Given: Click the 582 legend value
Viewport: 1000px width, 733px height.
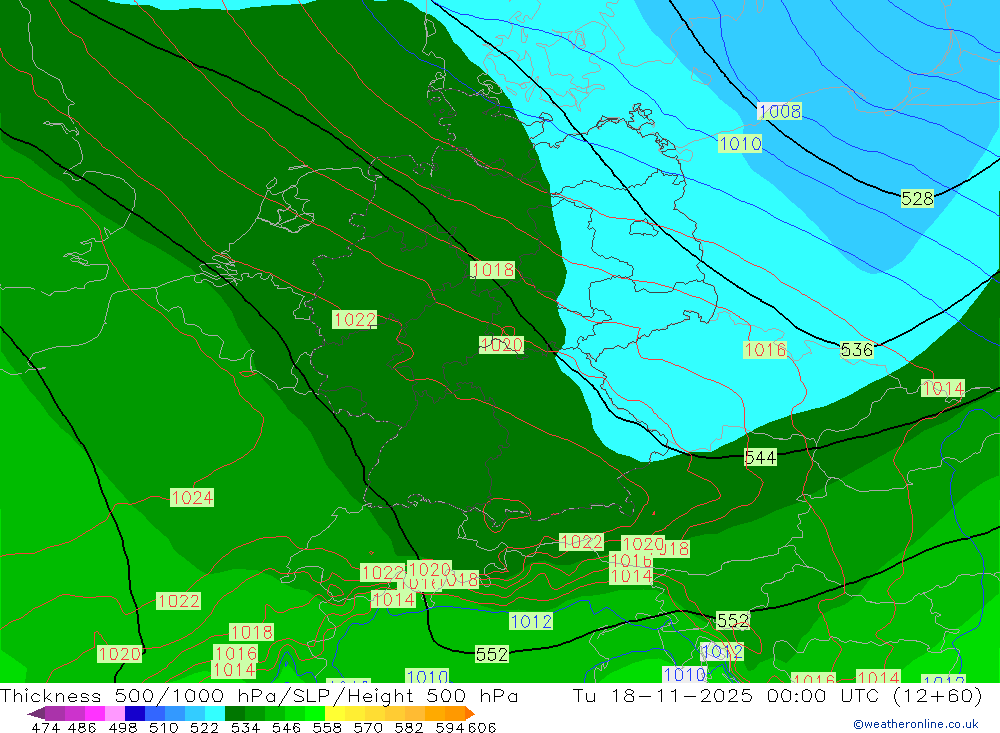Looking at the screenshot, I should point(409,727).
